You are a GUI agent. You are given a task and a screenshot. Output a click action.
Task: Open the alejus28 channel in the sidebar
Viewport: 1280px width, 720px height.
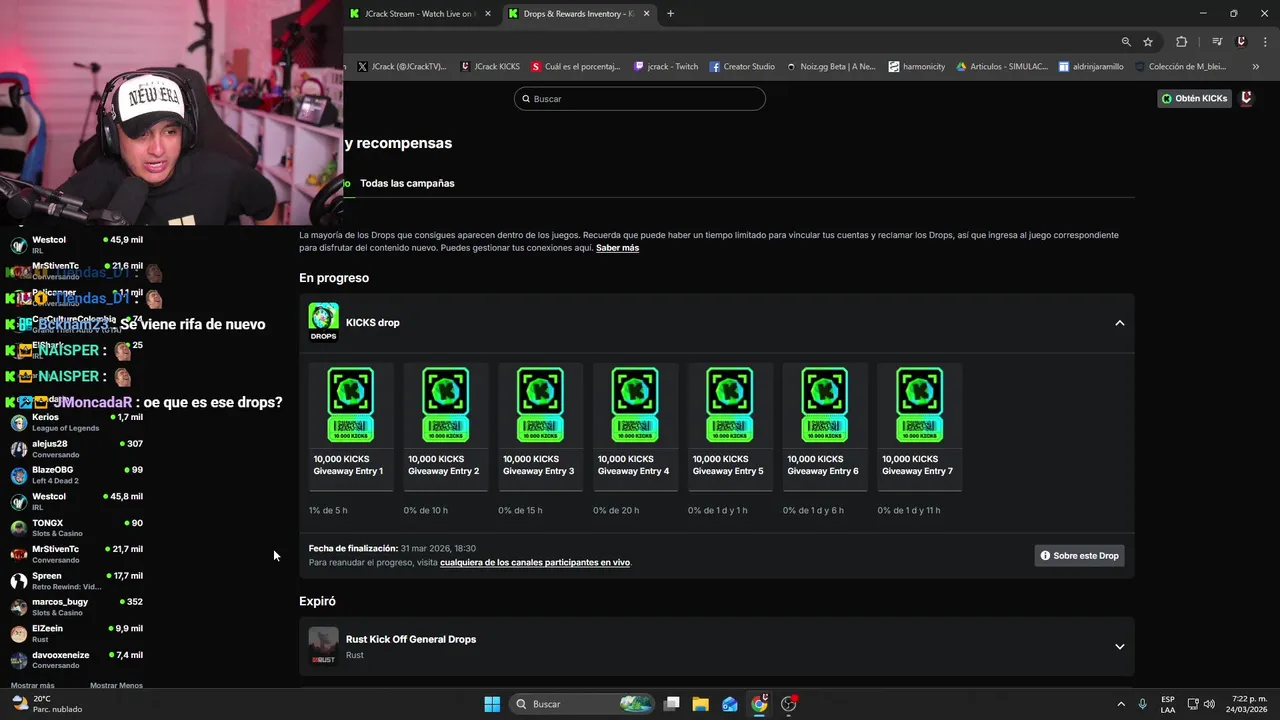(x=77, y=449)
